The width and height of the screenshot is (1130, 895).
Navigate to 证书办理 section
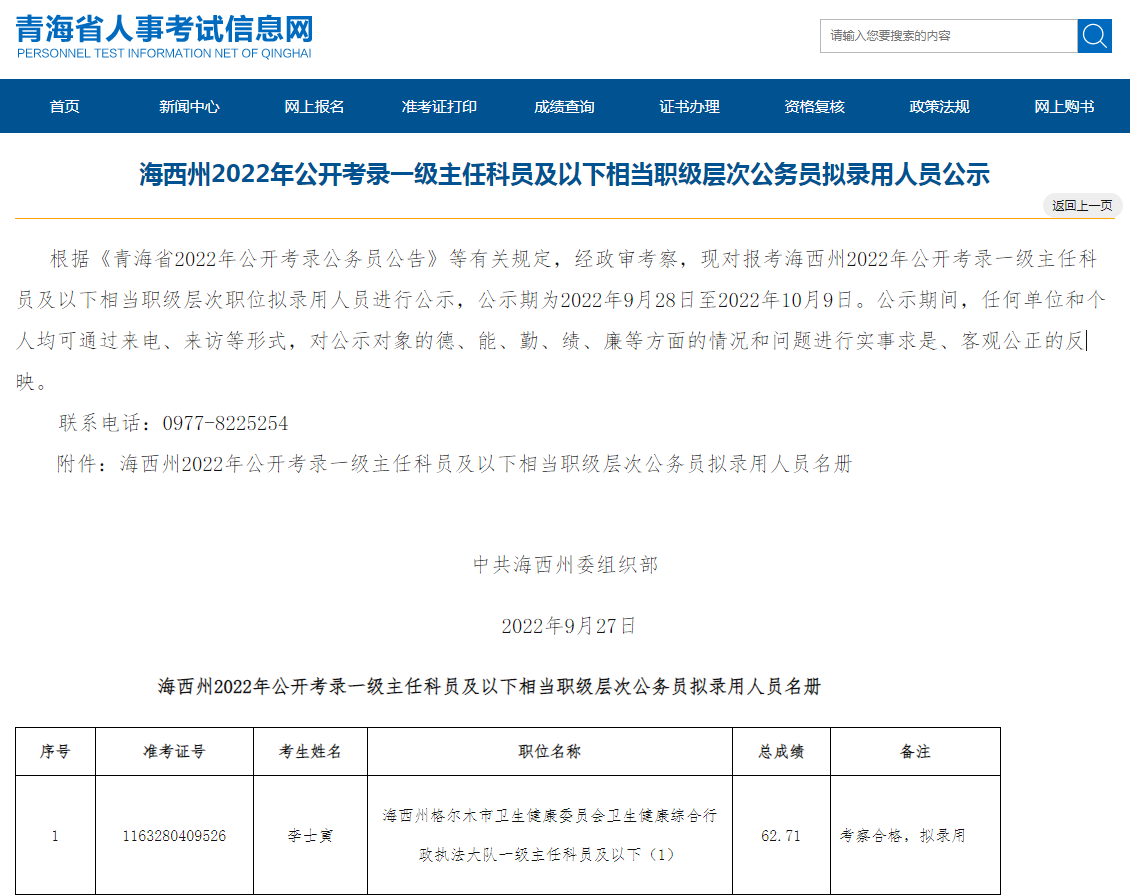pos(689,107)
